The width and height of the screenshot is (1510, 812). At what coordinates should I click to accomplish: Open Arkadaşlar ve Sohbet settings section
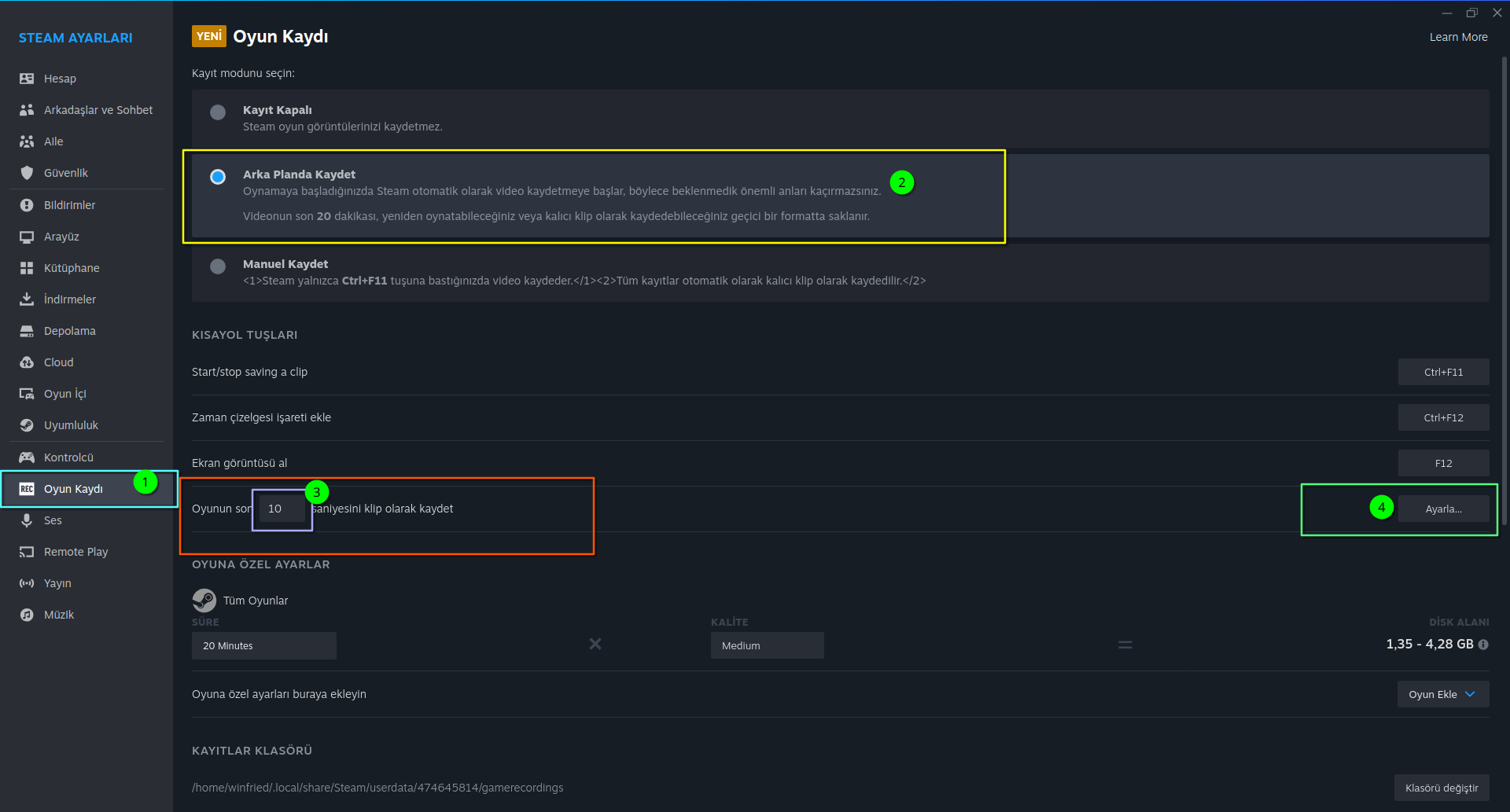pyautogui.click(x=87, y=110)
